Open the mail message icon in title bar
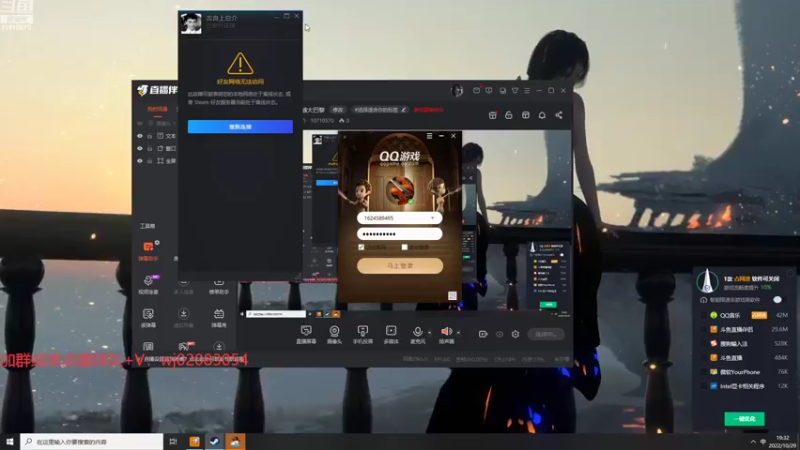Screen dimensions: 800x450 (476, 90)
